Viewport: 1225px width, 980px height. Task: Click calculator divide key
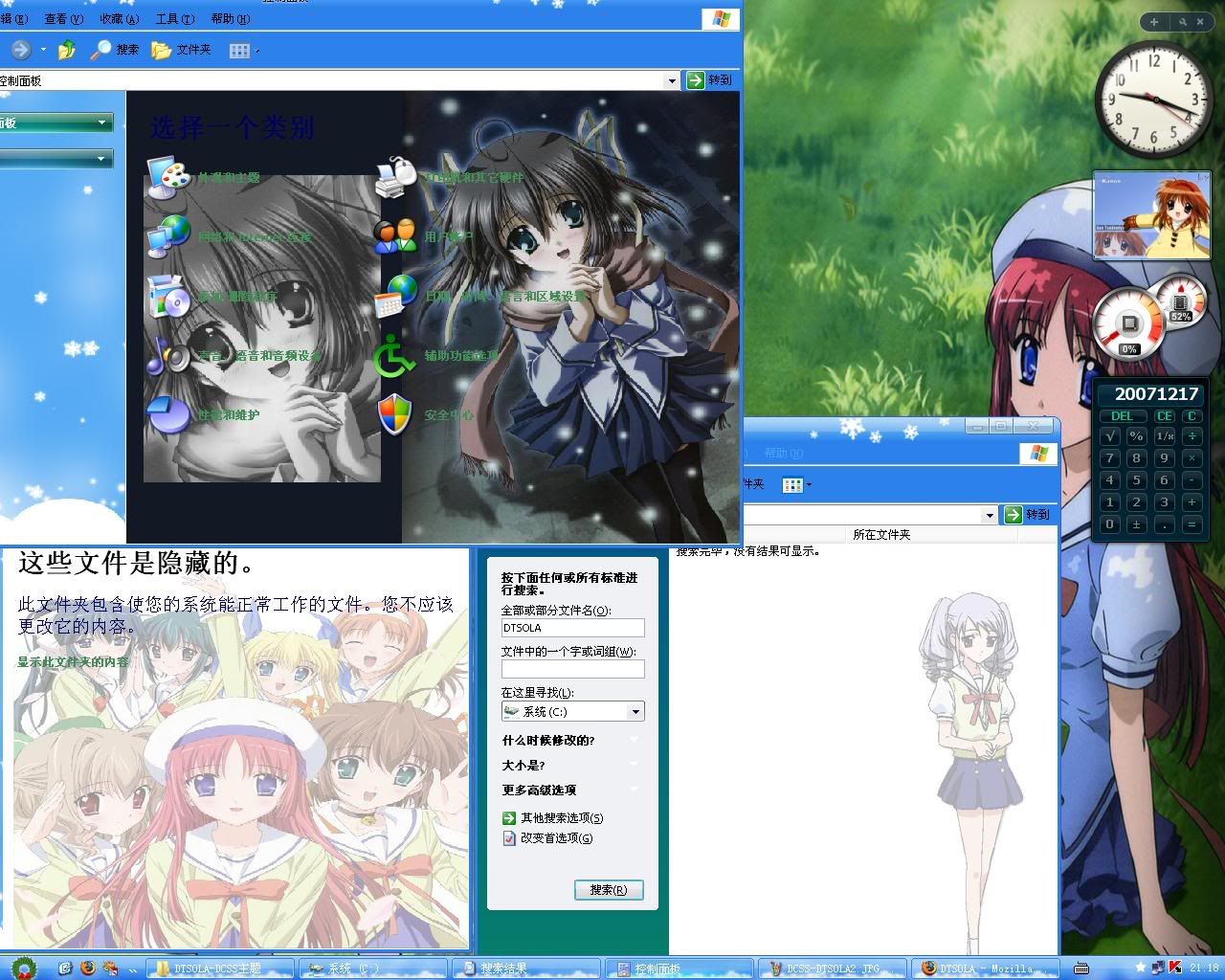point(1192,435)
